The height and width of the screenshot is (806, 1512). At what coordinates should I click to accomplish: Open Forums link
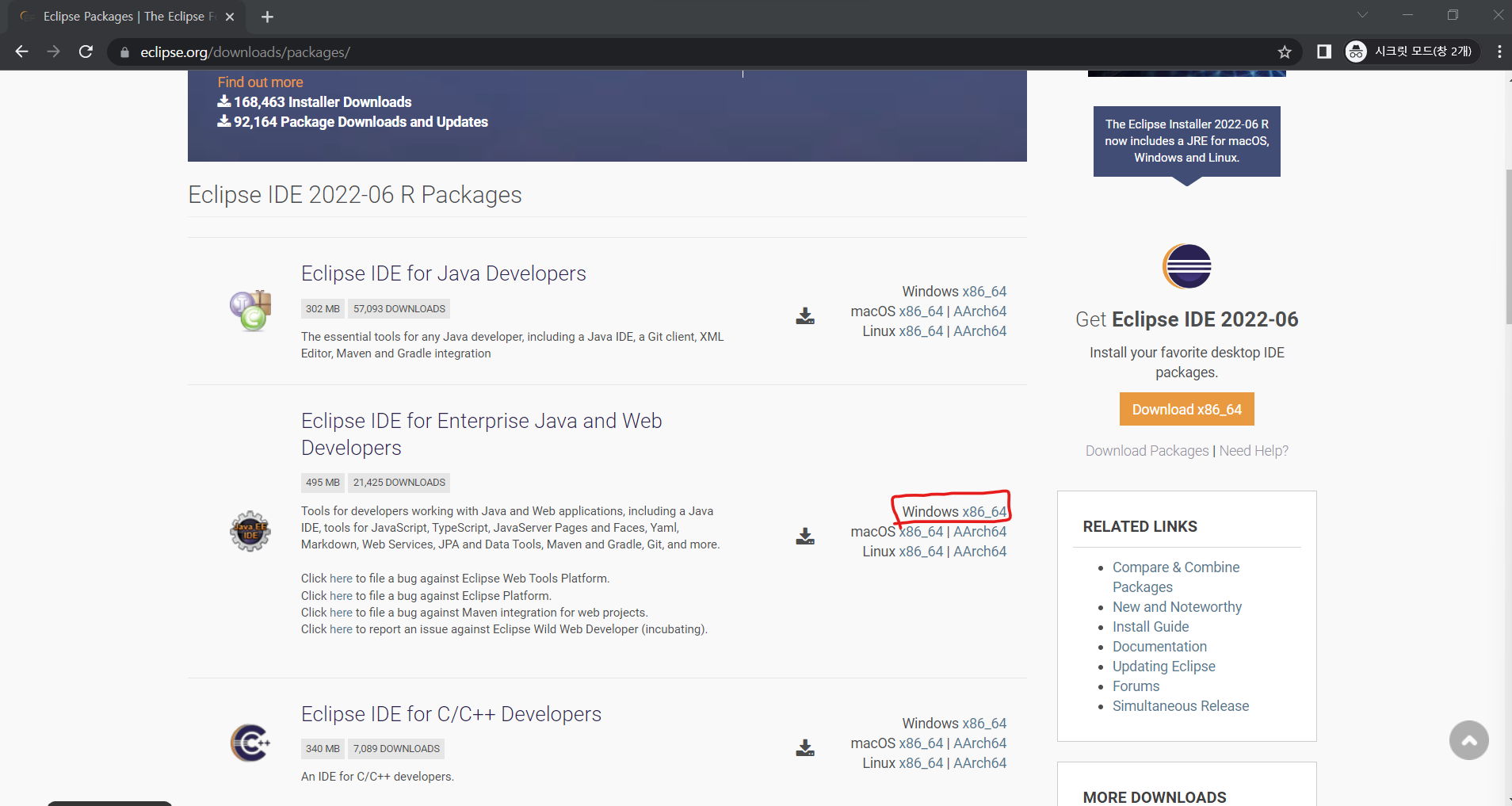point(1136,686)
